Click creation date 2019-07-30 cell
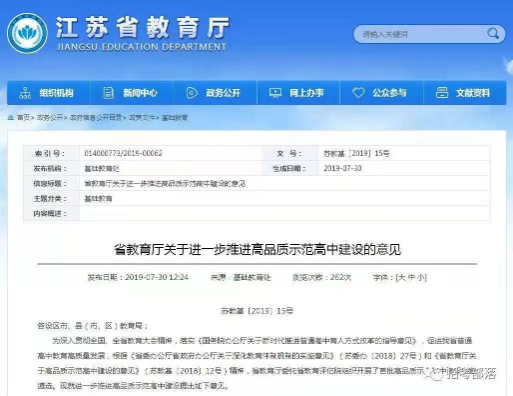The height and width of the screenshot is (396, 513). click(342, 168)
